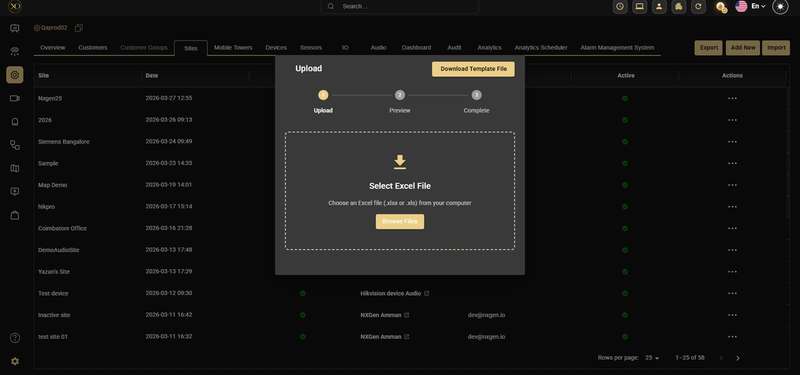Image resolution: width=800 pixels, height=375 pixels.
Task: Switch to the Audit tab
Action: (x=454, y=47)
